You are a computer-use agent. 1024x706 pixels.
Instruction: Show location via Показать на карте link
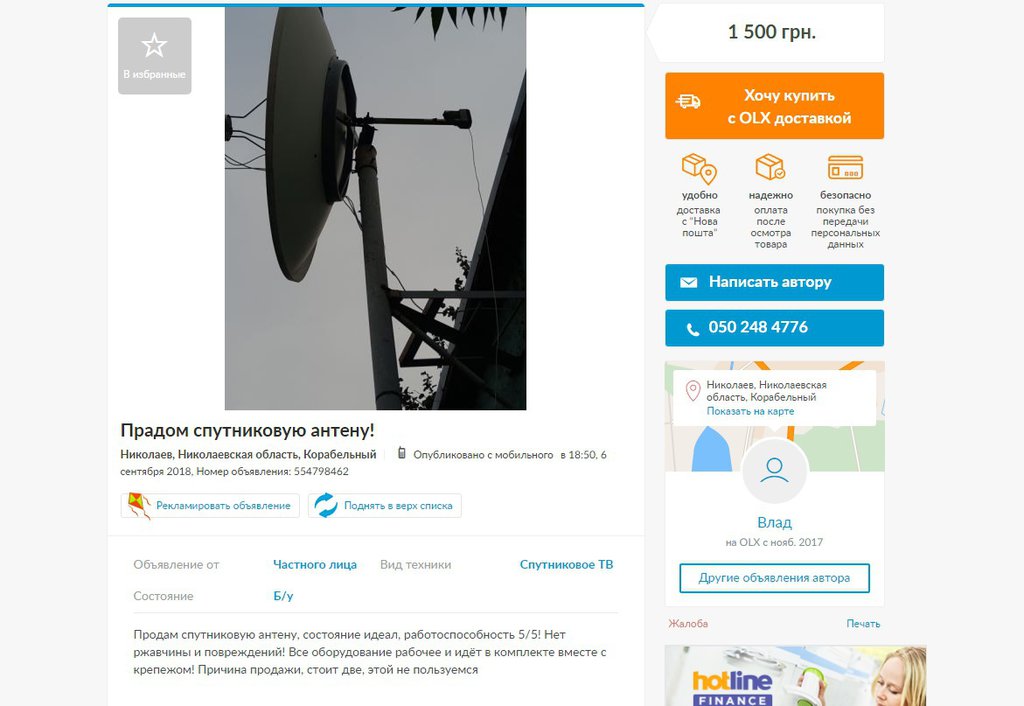(750, 411)
